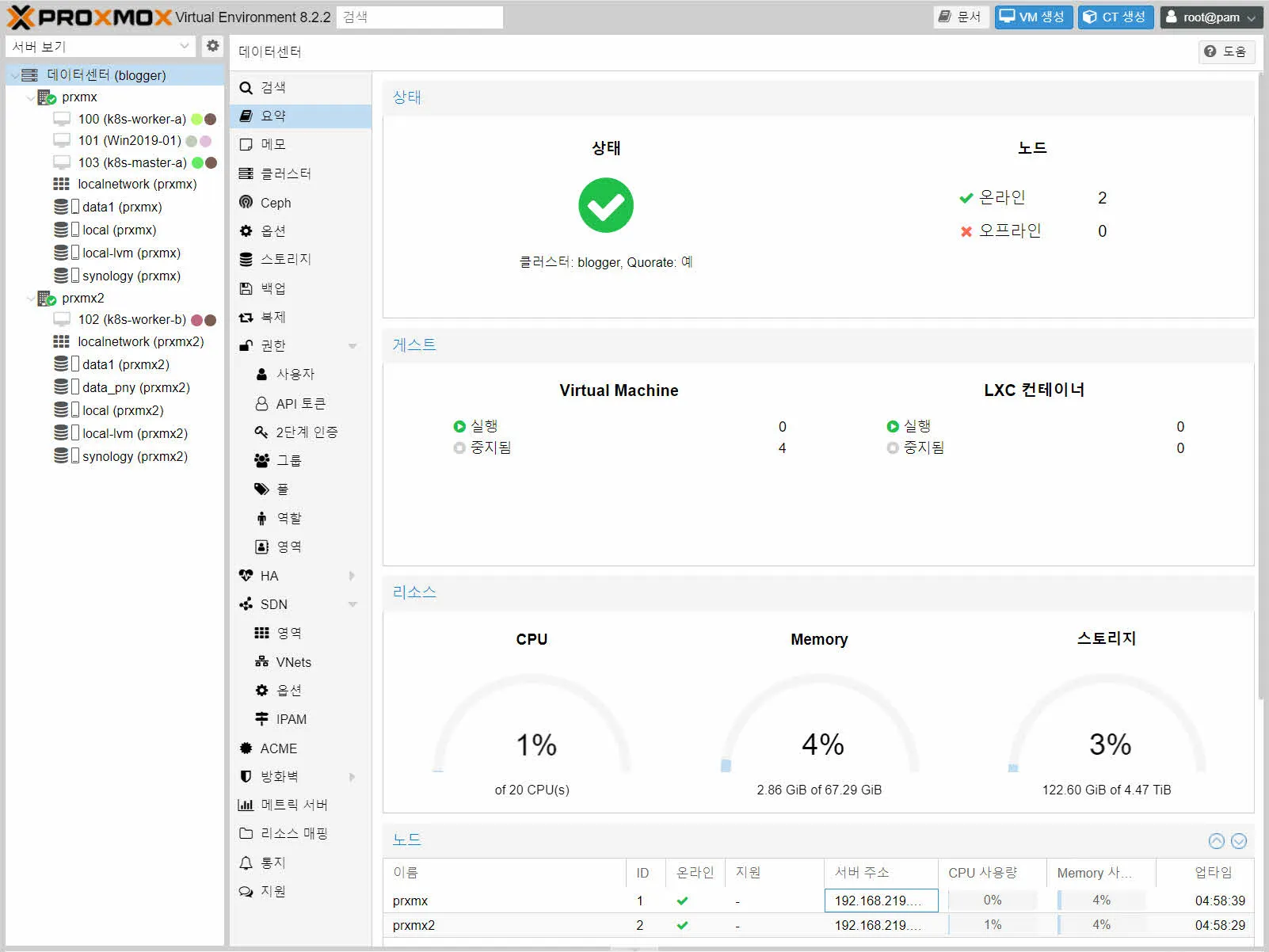
Task: Switch to the 요약 (Summary) tab
Action: [270, 116]
